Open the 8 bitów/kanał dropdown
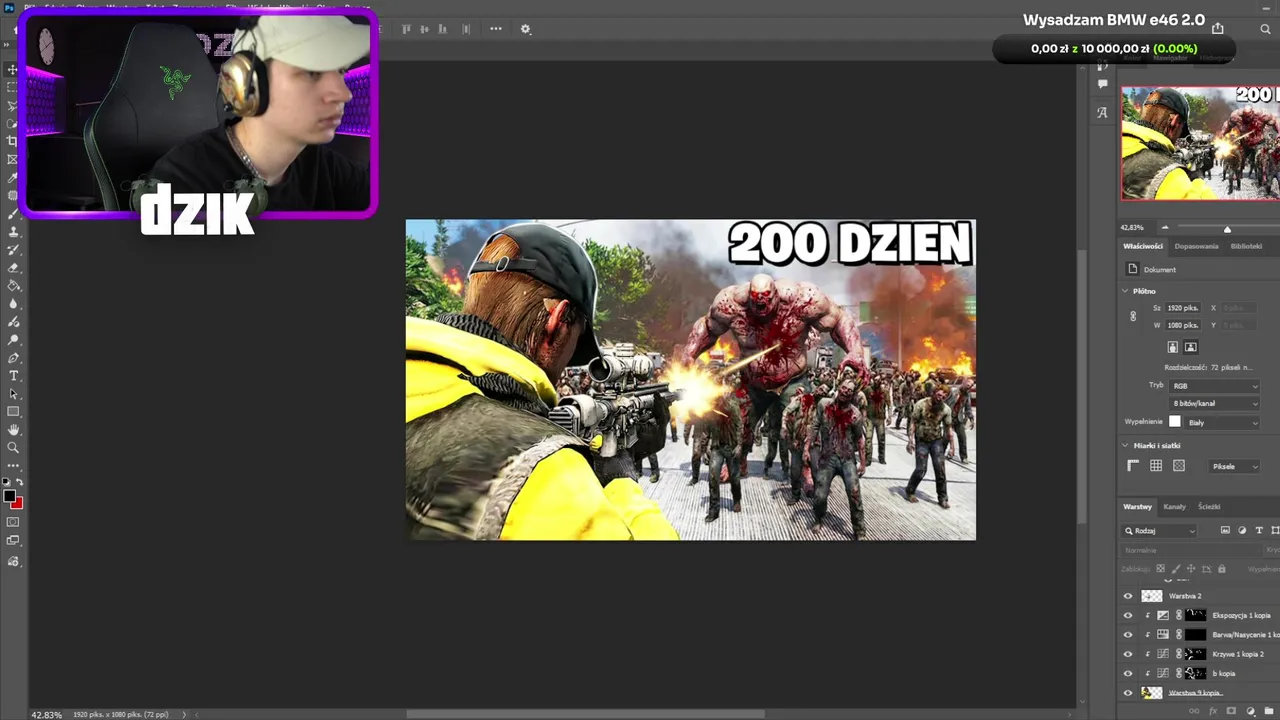Screen dimensions: 1280x720 [x=1215, y=403]
